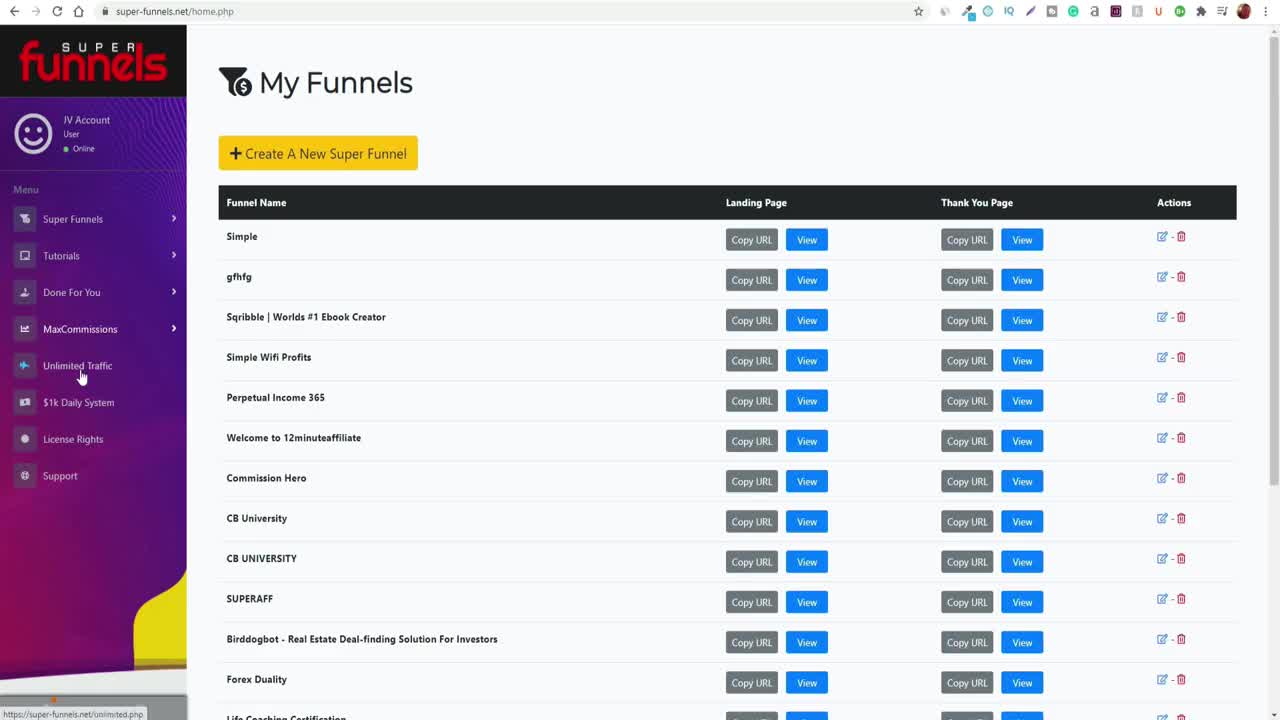This screenshot has width=1280, height=720.
Task: Create a new Super Funnel
Action: point(318,153)
